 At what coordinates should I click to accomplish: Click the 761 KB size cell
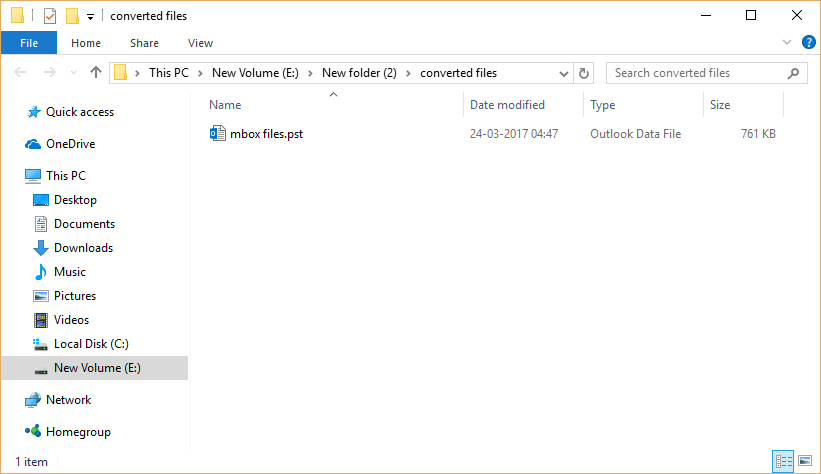coord(758,134)
